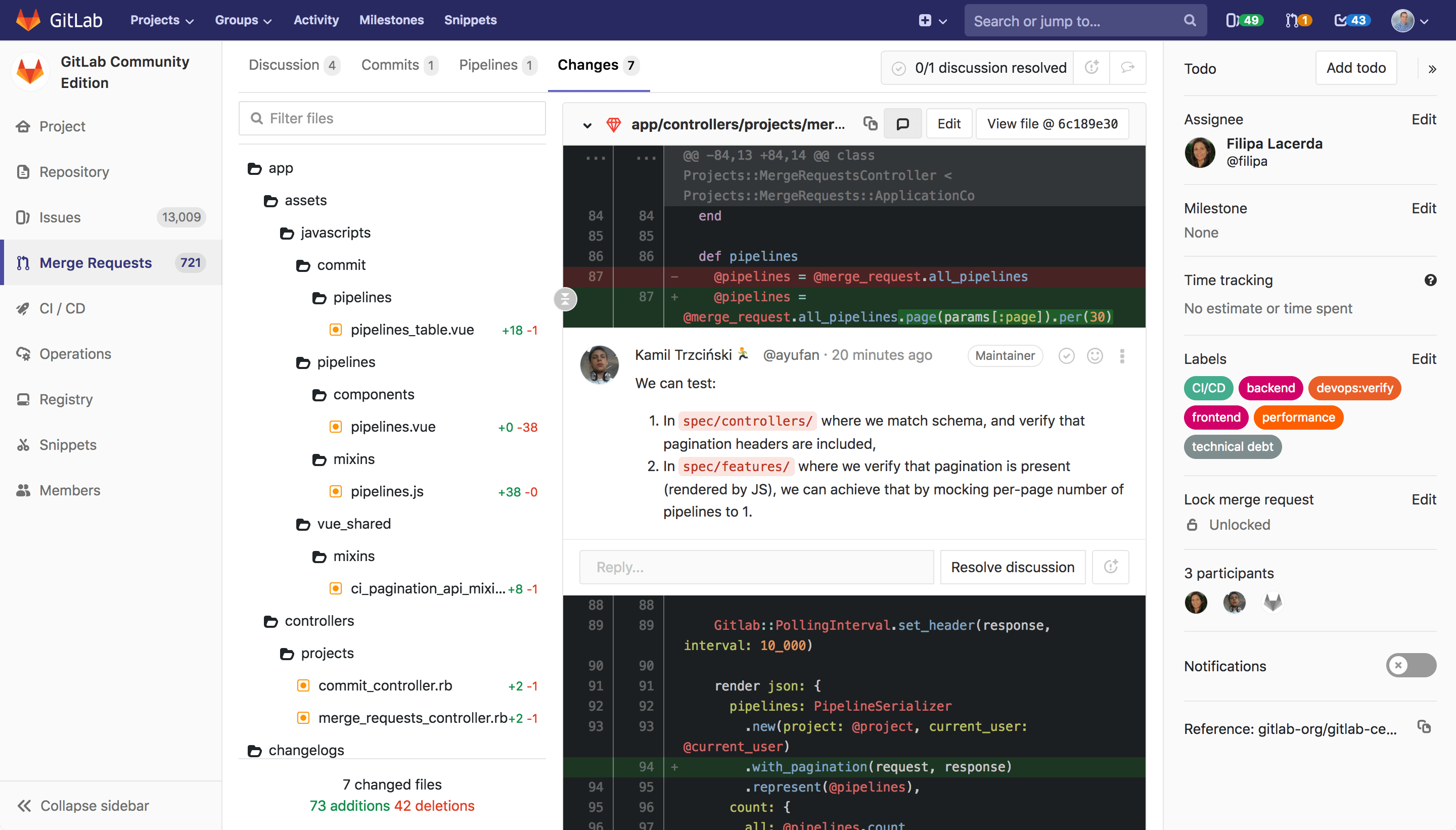
Task: Expand the pipelines folder in file tree
Action: (346, 361)
